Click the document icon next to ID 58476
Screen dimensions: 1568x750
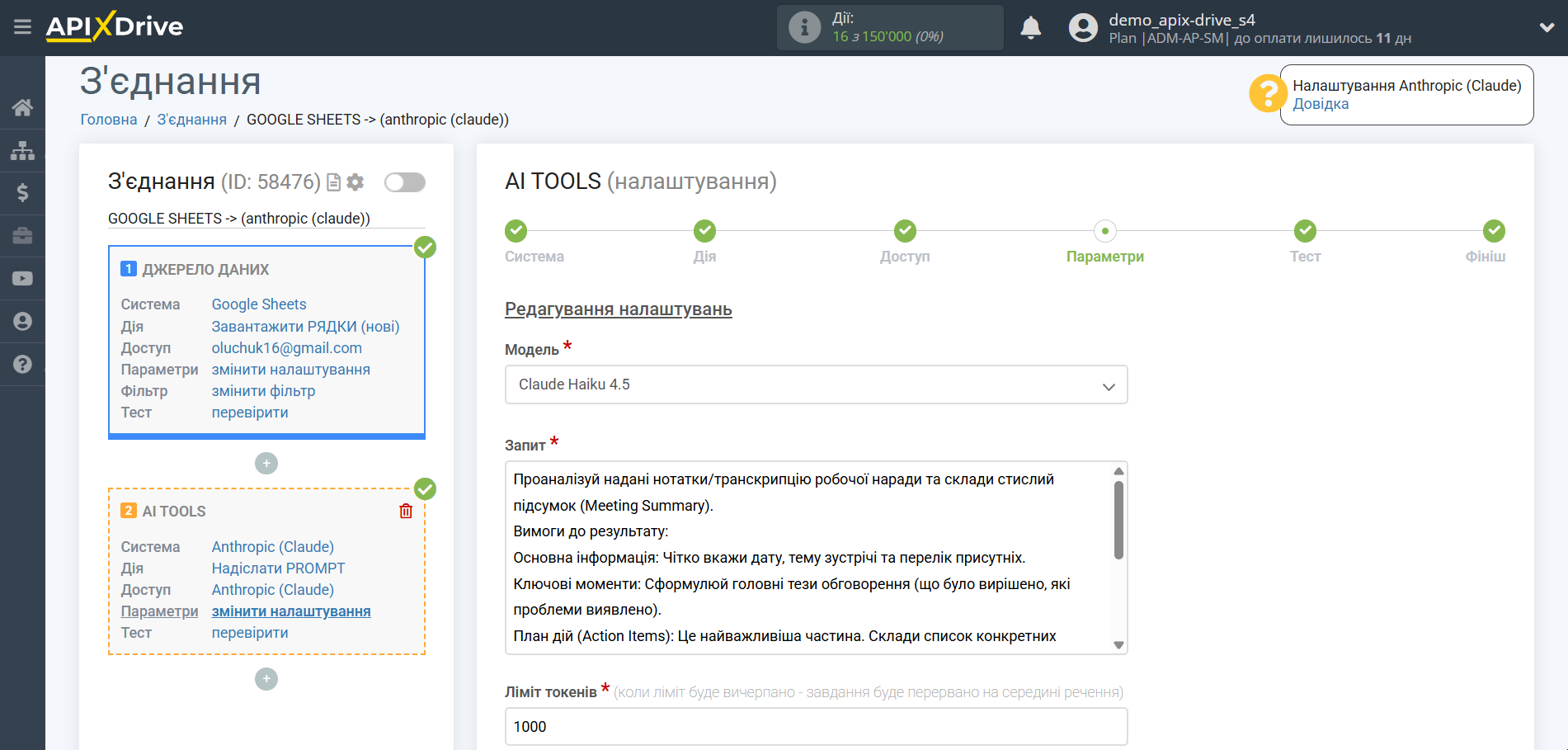coord(332,182)
